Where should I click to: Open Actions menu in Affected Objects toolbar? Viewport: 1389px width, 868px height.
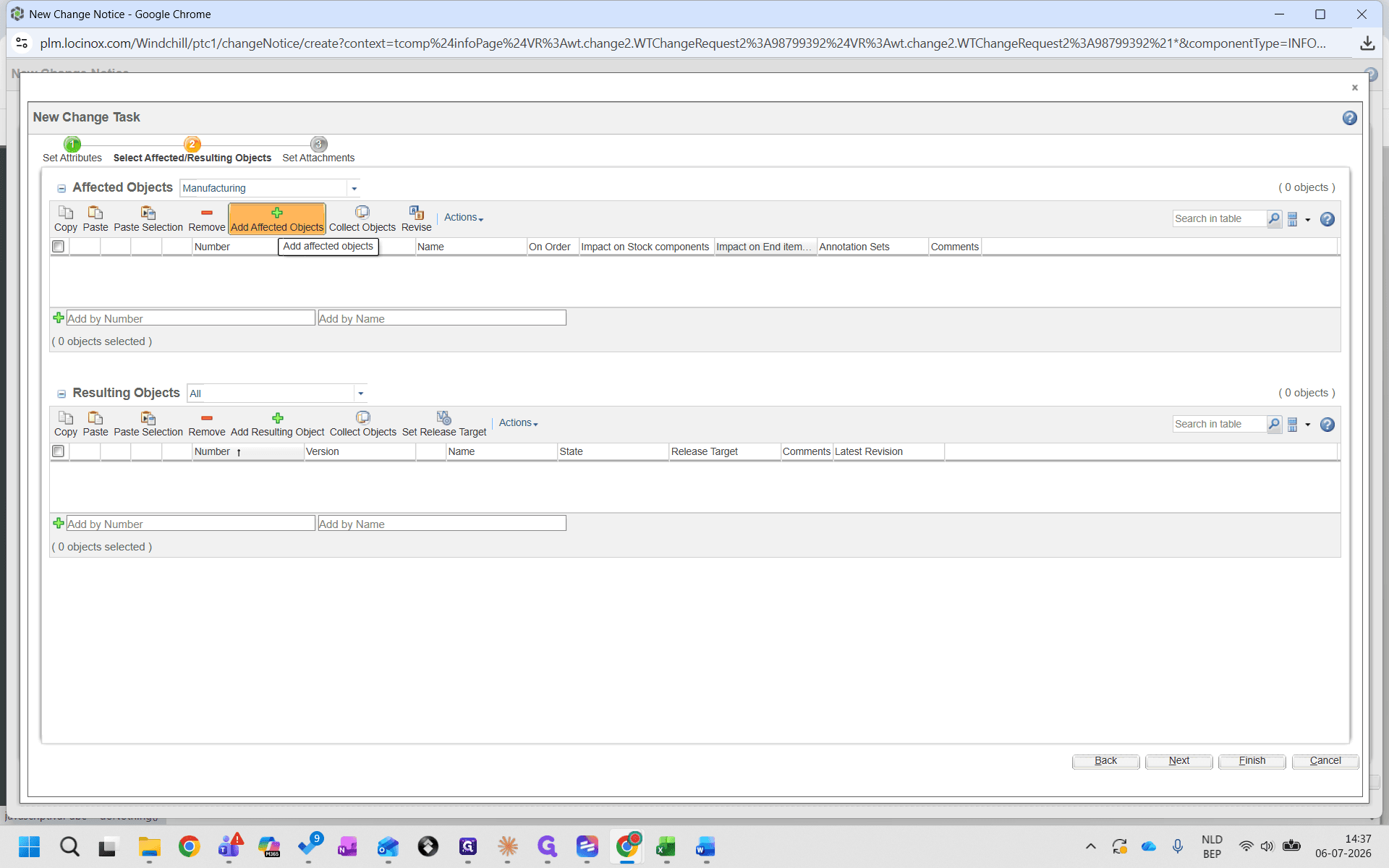click(x=463, y=217)
